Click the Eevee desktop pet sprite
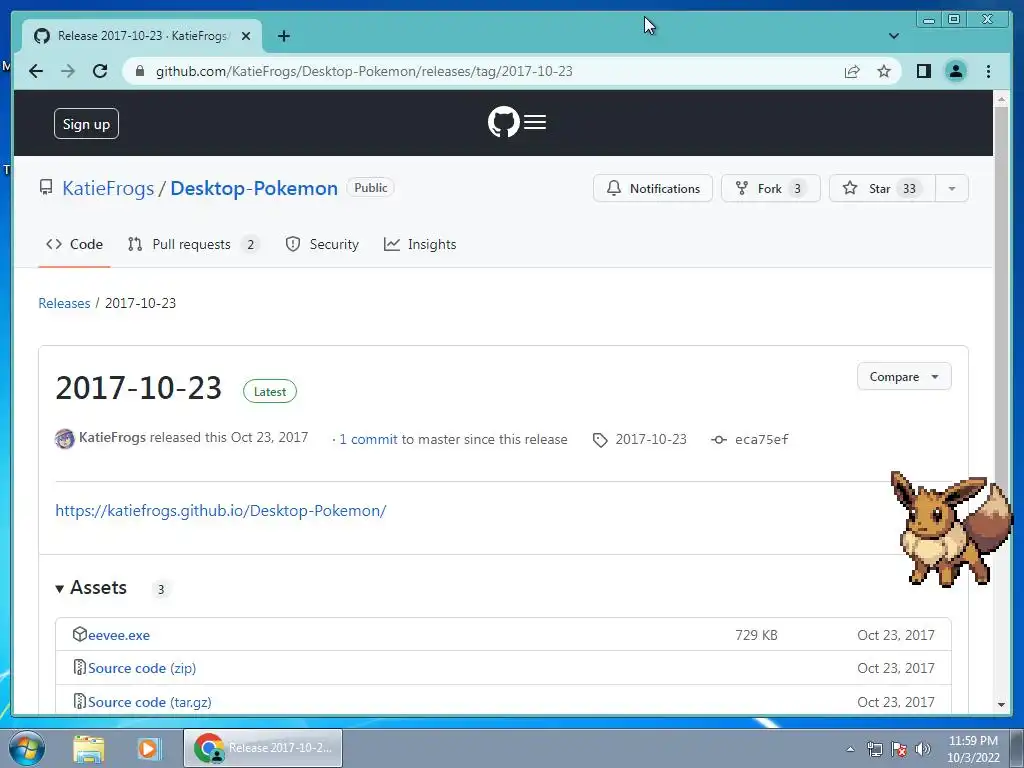 (950, 529)
